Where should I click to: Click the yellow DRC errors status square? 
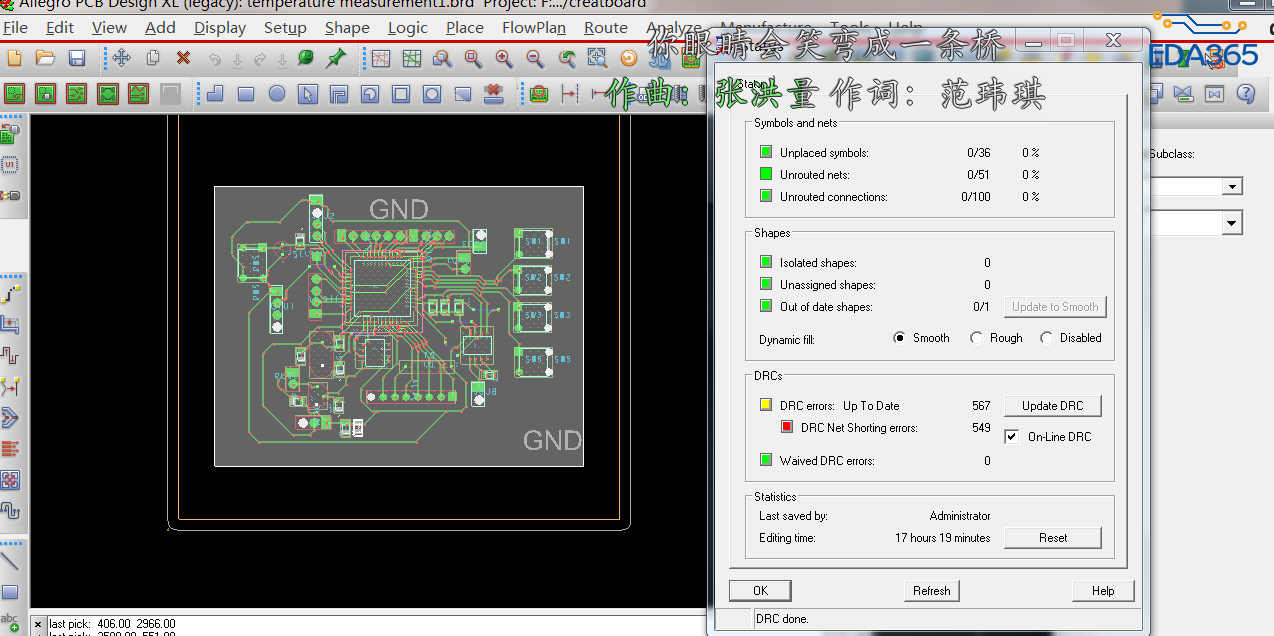pos(766,406)
